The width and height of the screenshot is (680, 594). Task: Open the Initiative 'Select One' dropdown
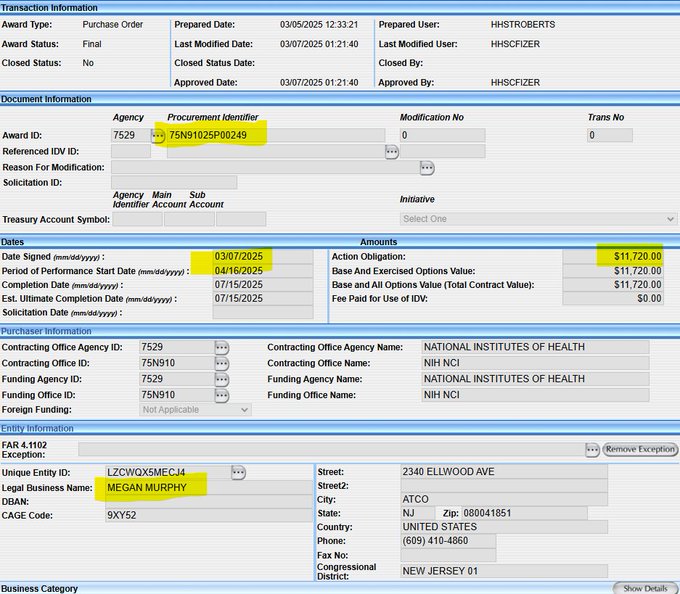pos(538,219)
